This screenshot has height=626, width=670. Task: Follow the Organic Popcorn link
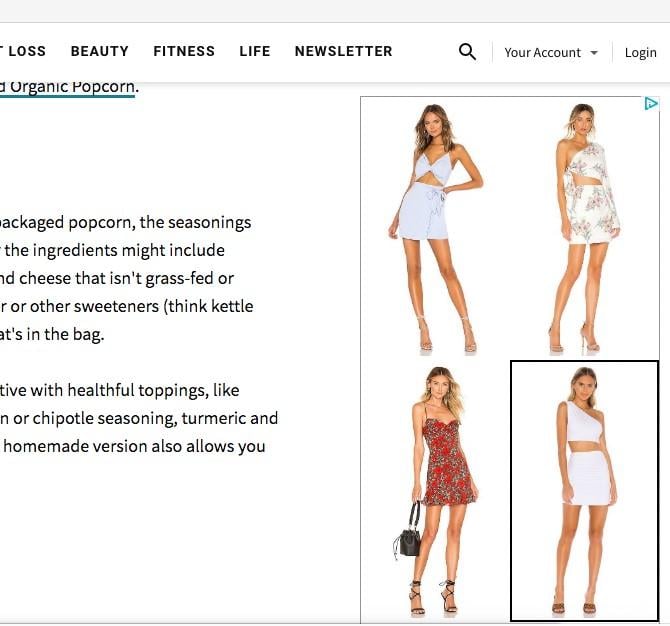tap(68, 87)
